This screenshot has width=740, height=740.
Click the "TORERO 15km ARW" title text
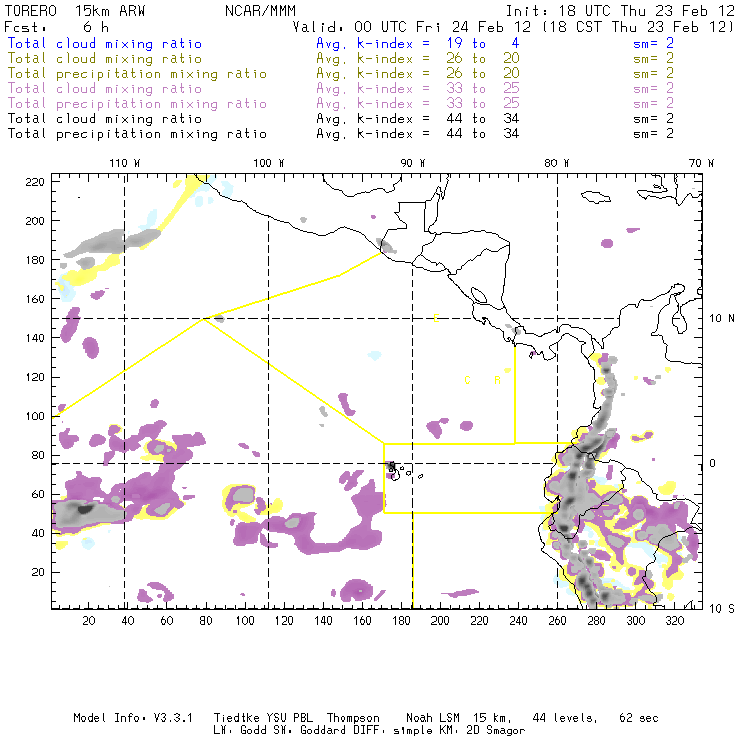click(x=75, y=11)
